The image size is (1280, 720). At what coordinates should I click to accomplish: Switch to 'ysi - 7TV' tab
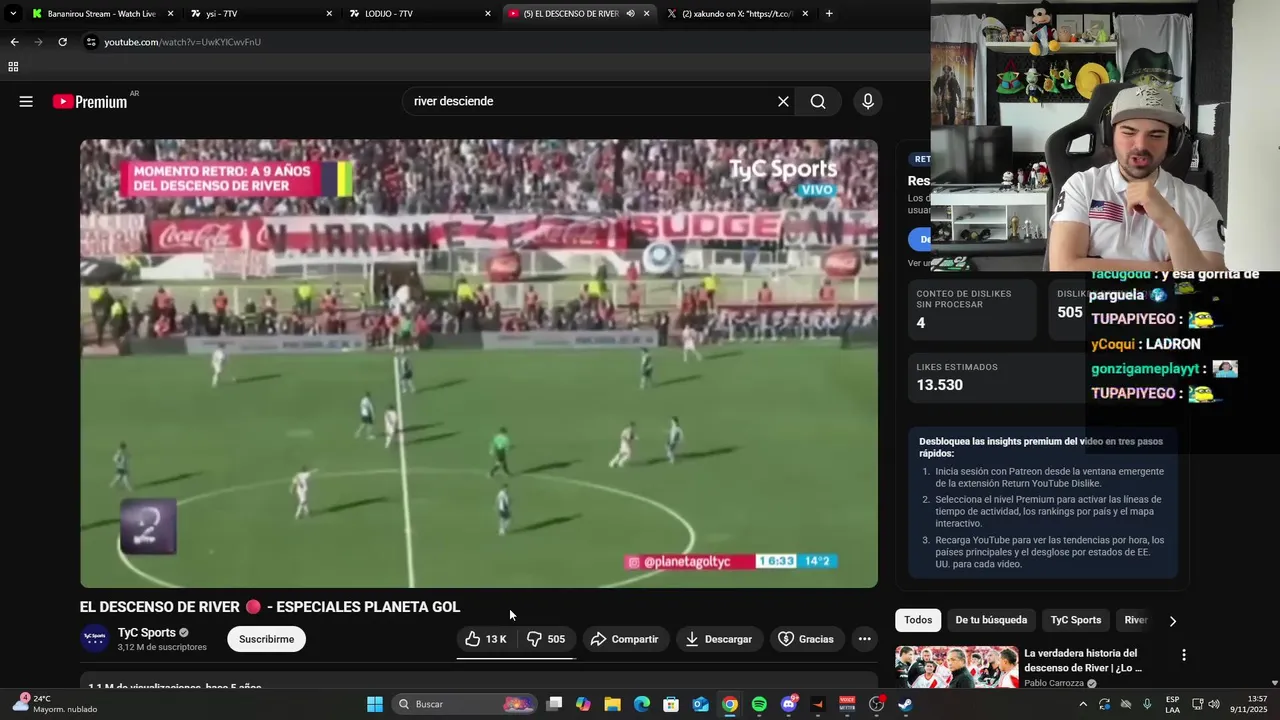[263, 14]
